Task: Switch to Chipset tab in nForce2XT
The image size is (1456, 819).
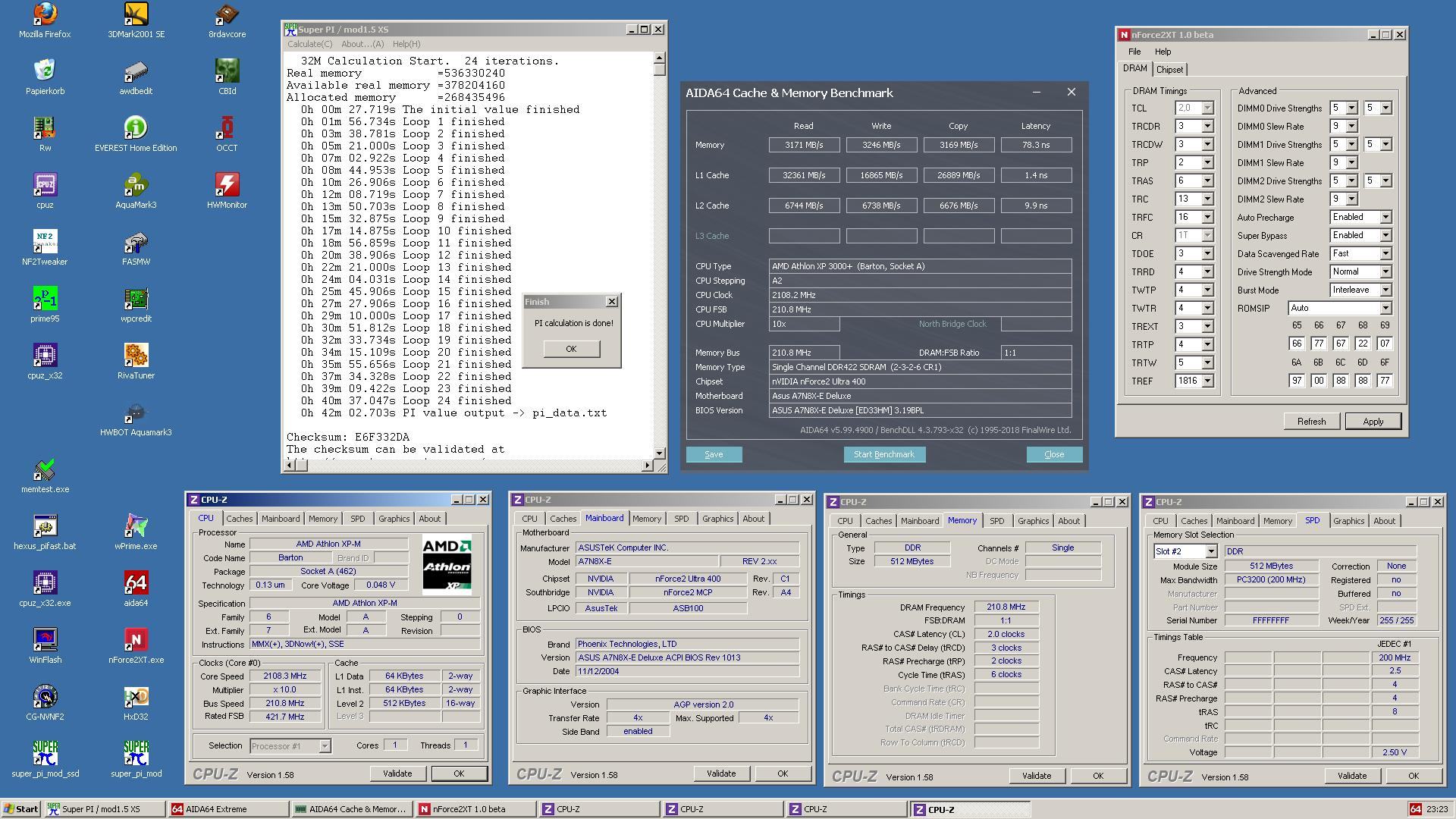Action: (x=1169, y=69)
